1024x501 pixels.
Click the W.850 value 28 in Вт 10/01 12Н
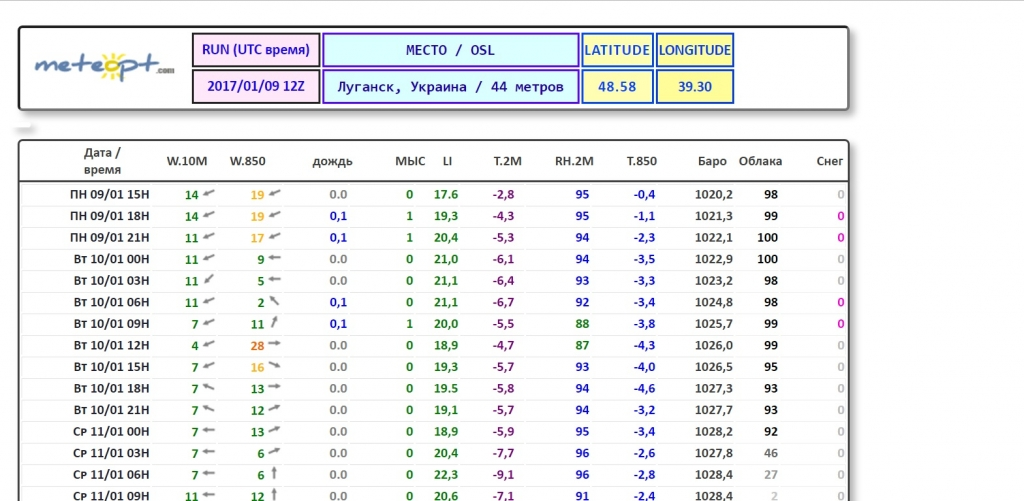(x=257, y=346)
